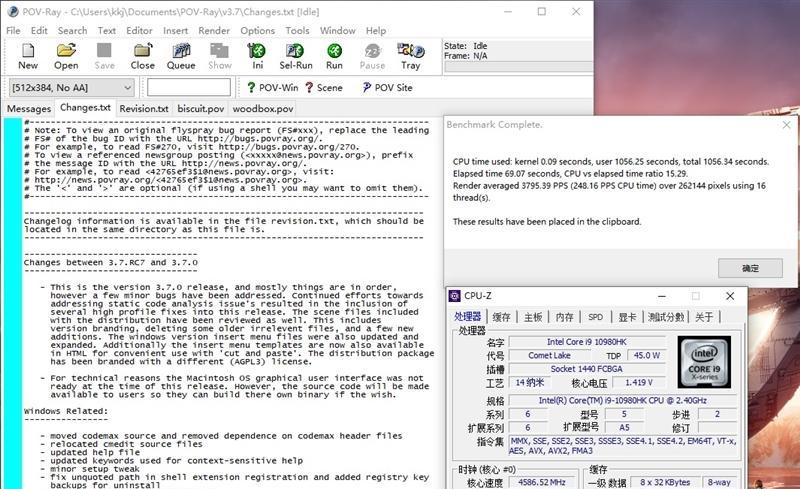The image size is (800, 489).
Task: Select the 处理器 tab in CPU-Z
Action: pos(467,316)
